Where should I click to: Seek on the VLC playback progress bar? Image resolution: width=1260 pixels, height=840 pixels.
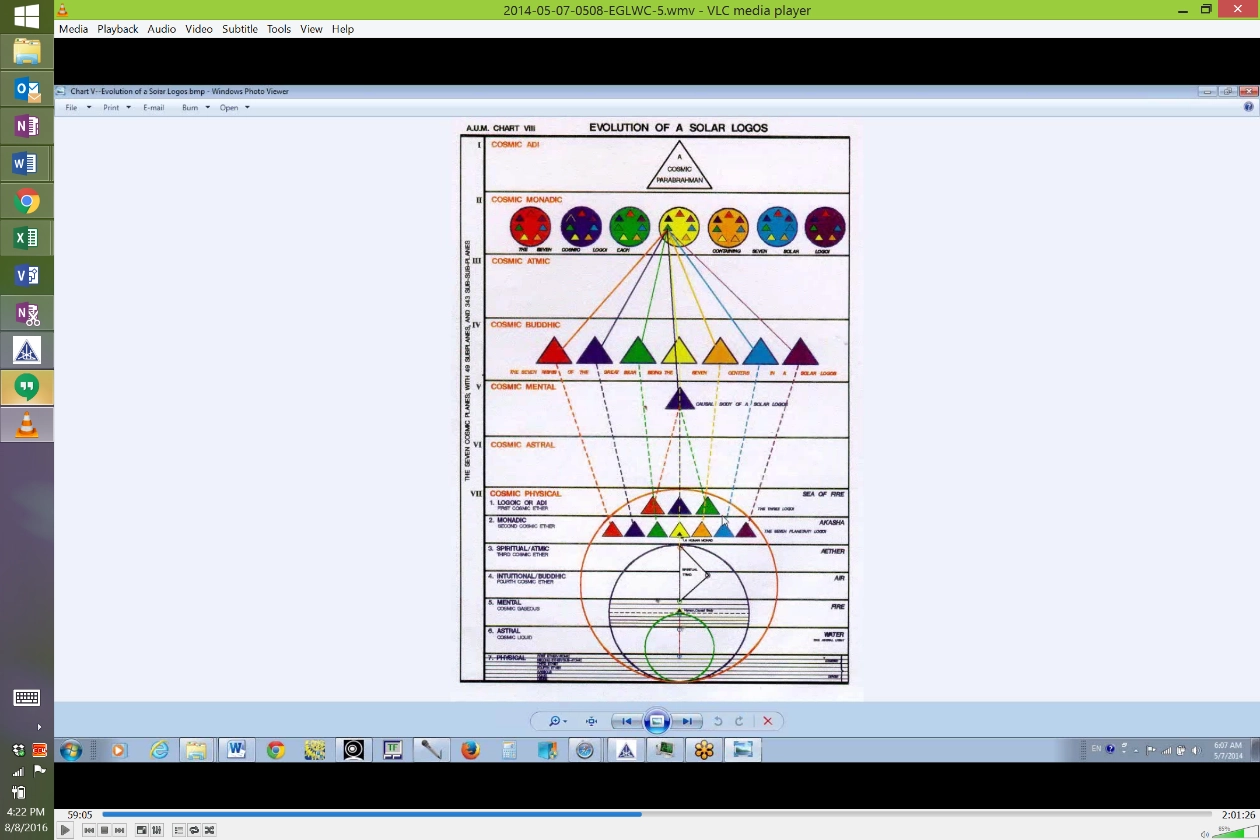(656, 814)
